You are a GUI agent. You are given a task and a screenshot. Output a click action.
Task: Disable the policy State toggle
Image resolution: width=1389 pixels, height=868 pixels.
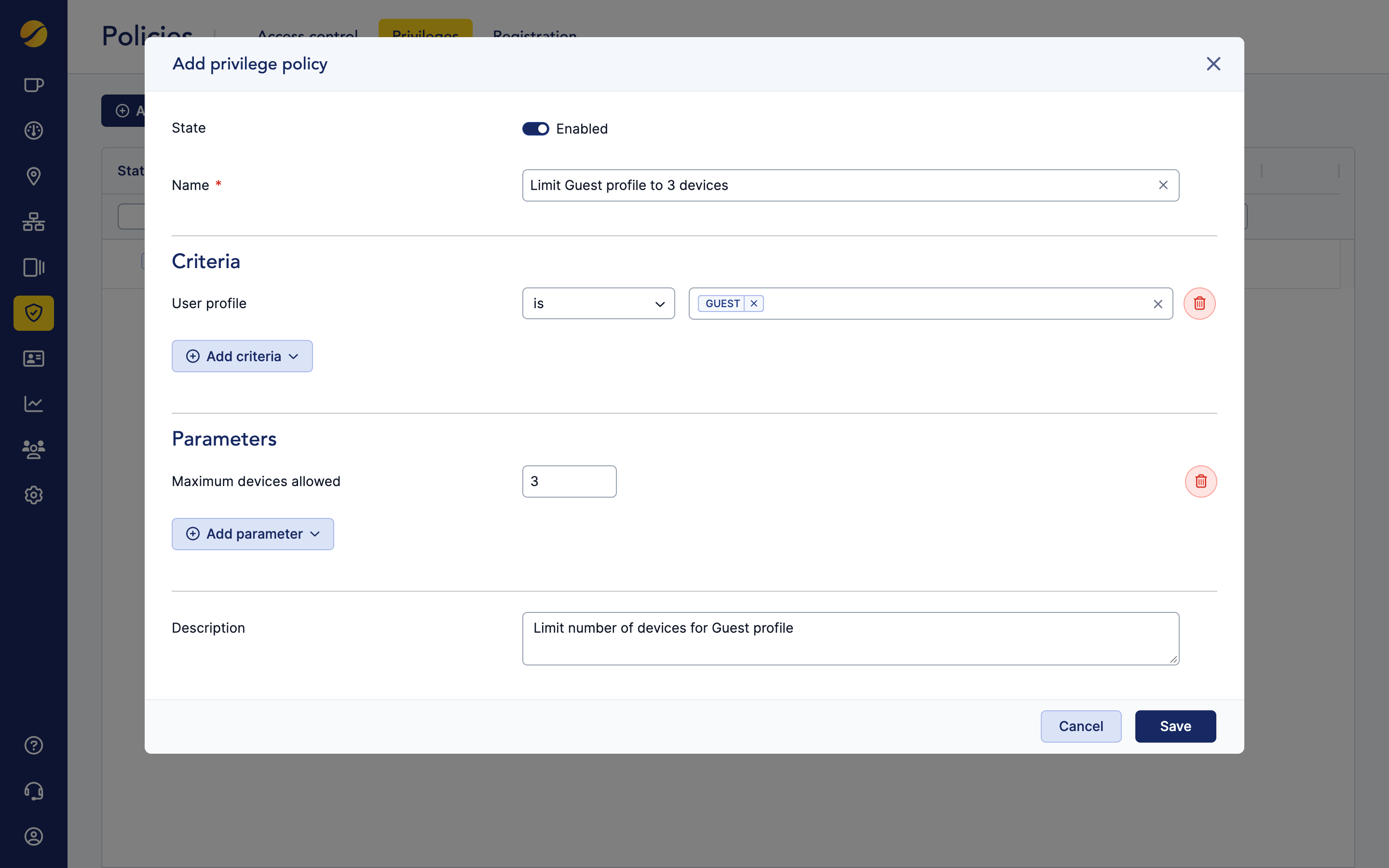535,129
